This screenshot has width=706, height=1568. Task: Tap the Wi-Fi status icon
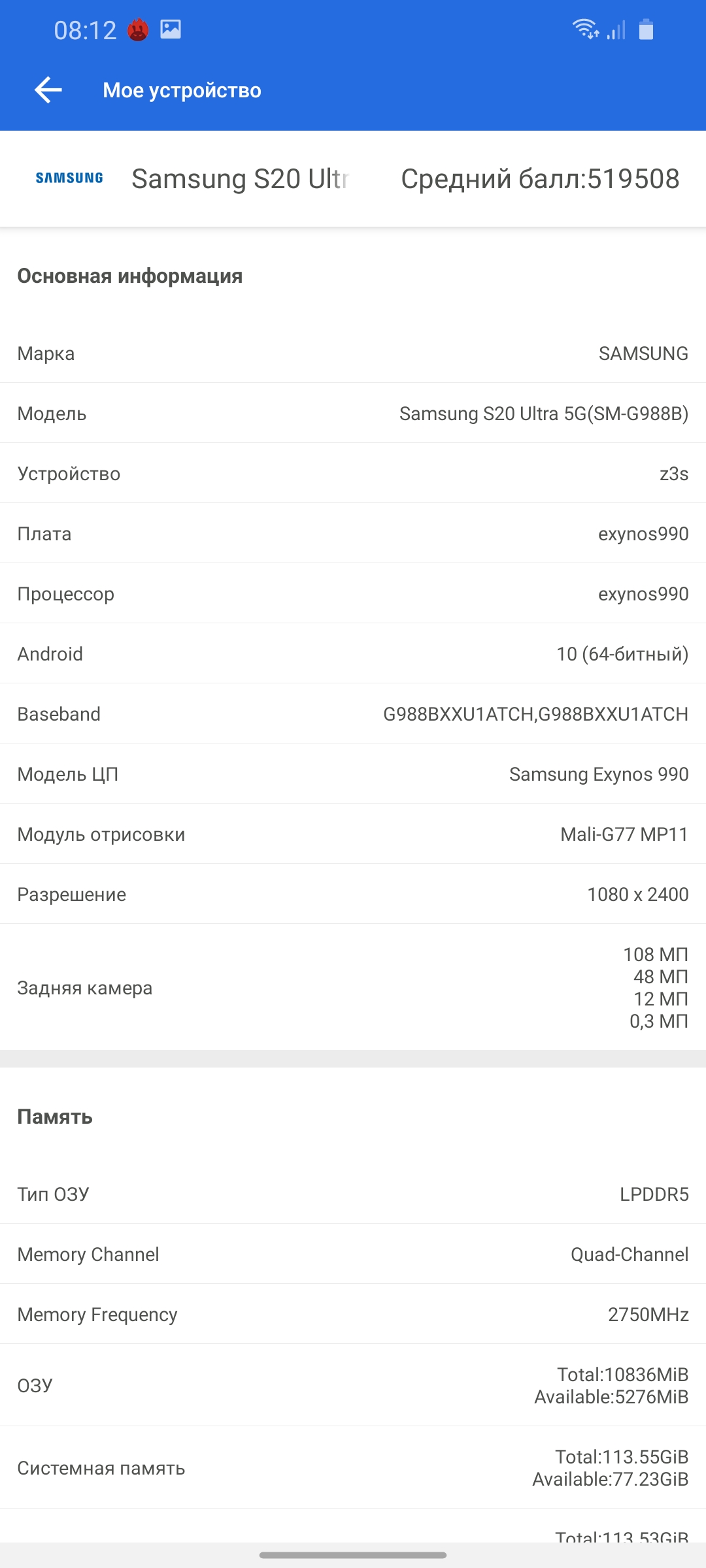coord(585,29)
